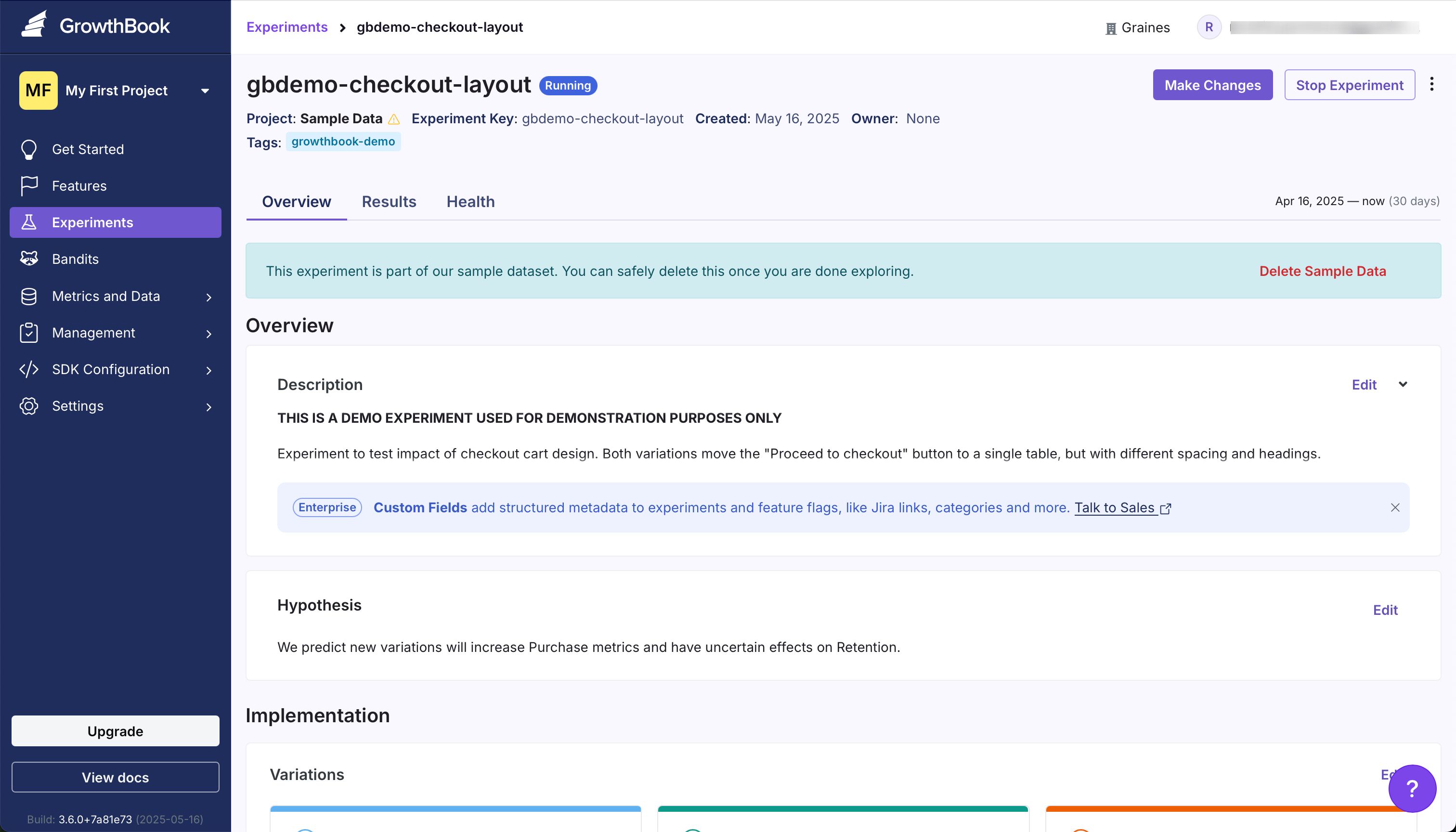Click the Stop Experiment button
The image size is (1456, 832).
(x=1350, y=85)
